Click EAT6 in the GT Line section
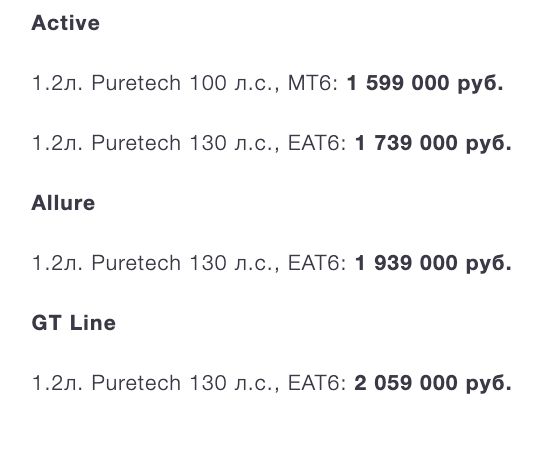This screenshot has height=456, width=546. click(314, 383)
